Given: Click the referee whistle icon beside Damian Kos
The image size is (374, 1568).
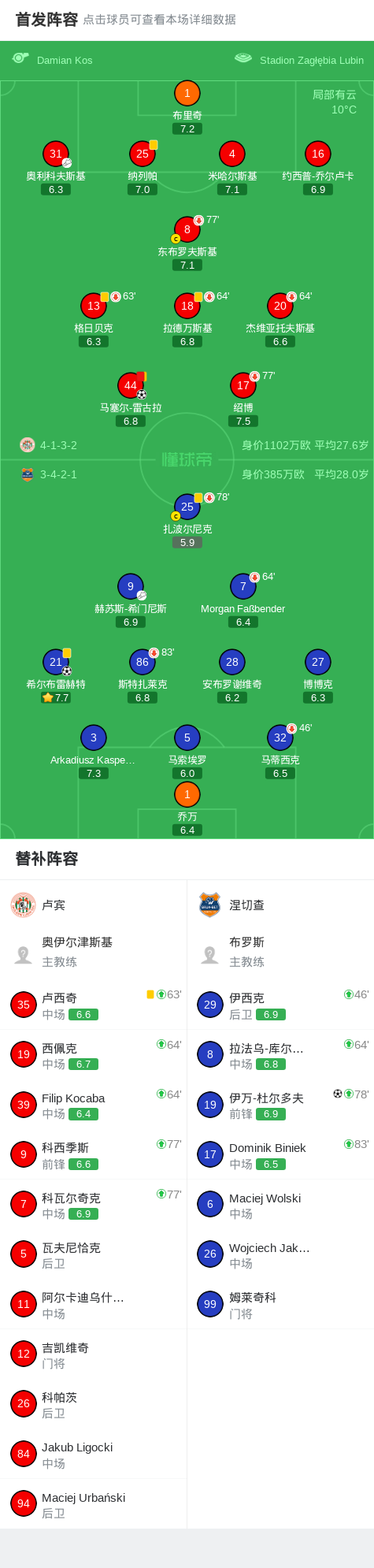Looking at the screenshot, I should (20, 58).
